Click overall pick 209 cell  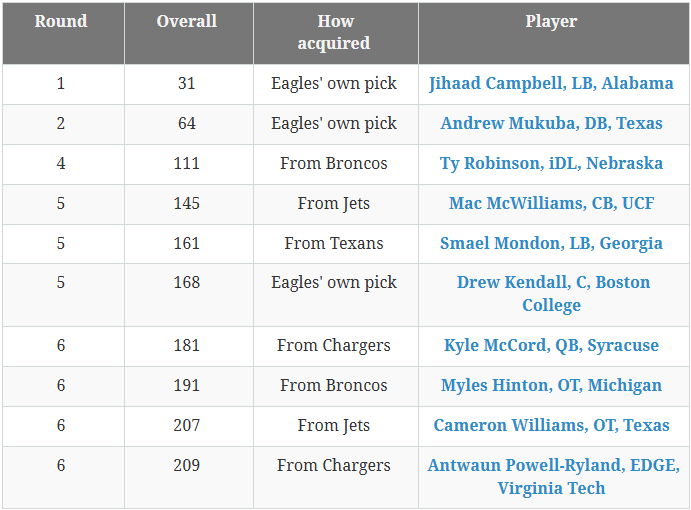[x=187, y=466]
